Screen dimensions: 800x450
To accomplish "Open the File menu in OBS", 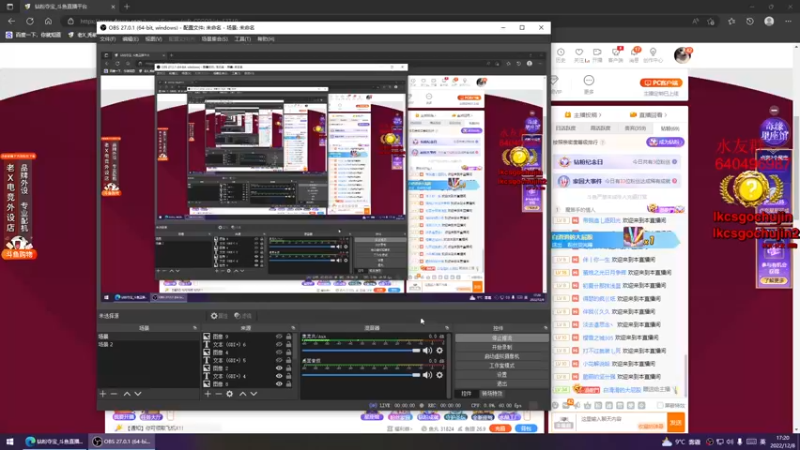I will coord(108,39).
